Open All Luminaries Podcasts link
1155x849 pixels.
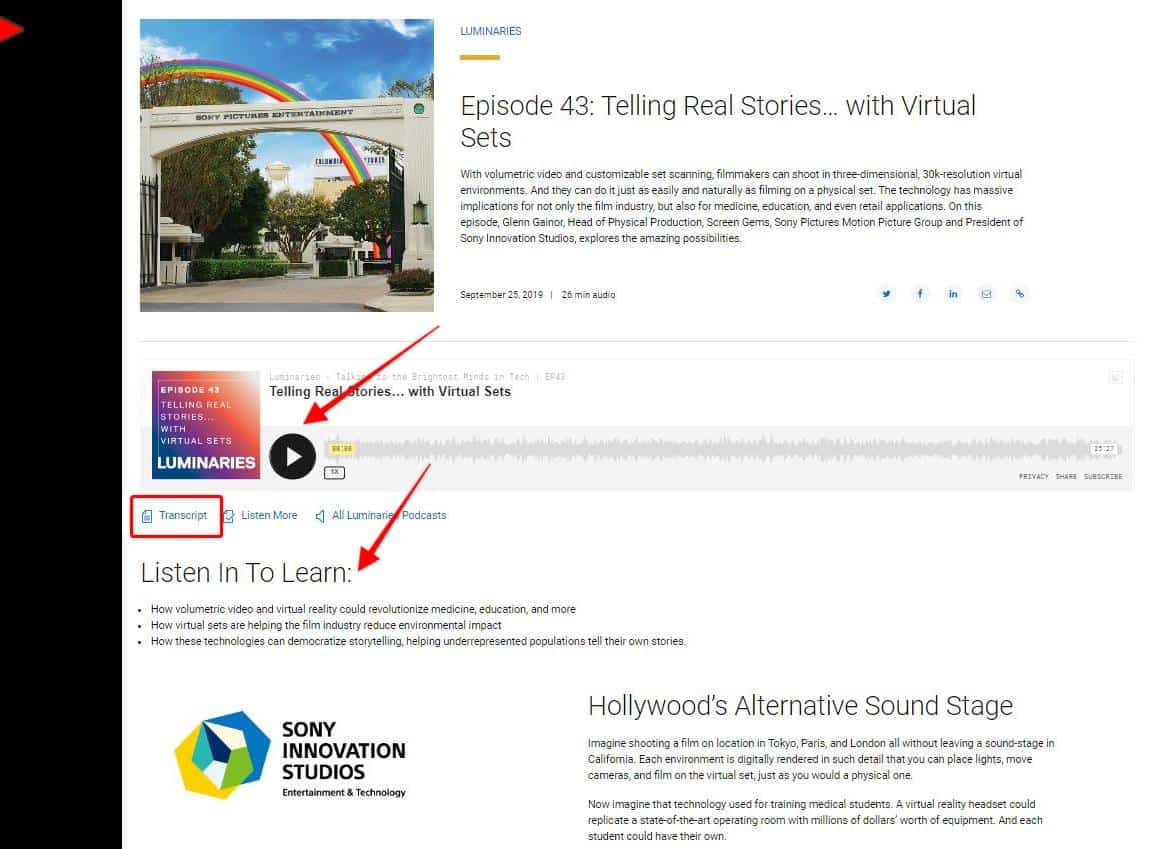(x=389, y=515)
